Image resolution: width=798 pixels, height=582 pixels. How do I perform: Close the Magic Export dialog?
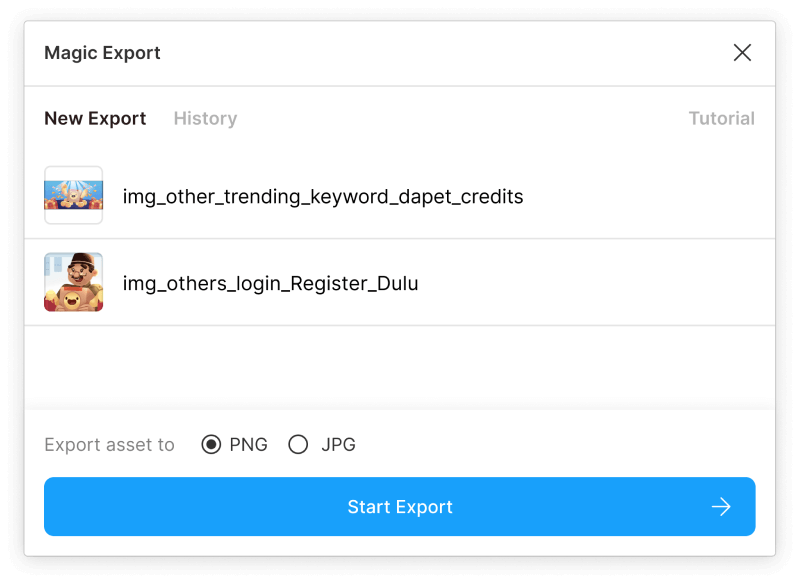point(742,53)
